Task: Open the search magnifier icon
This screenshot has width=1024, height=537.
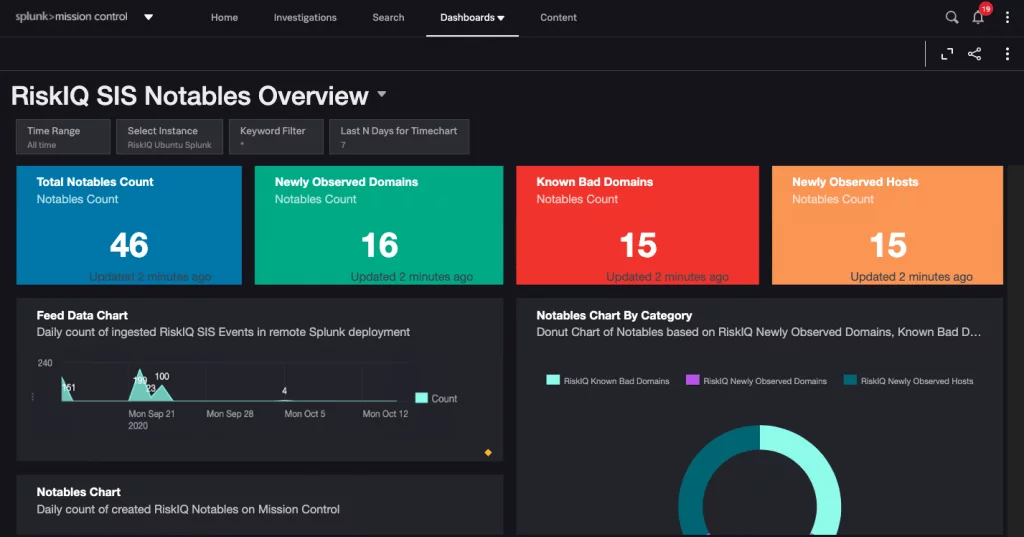Action: click(x=952, y=18)
